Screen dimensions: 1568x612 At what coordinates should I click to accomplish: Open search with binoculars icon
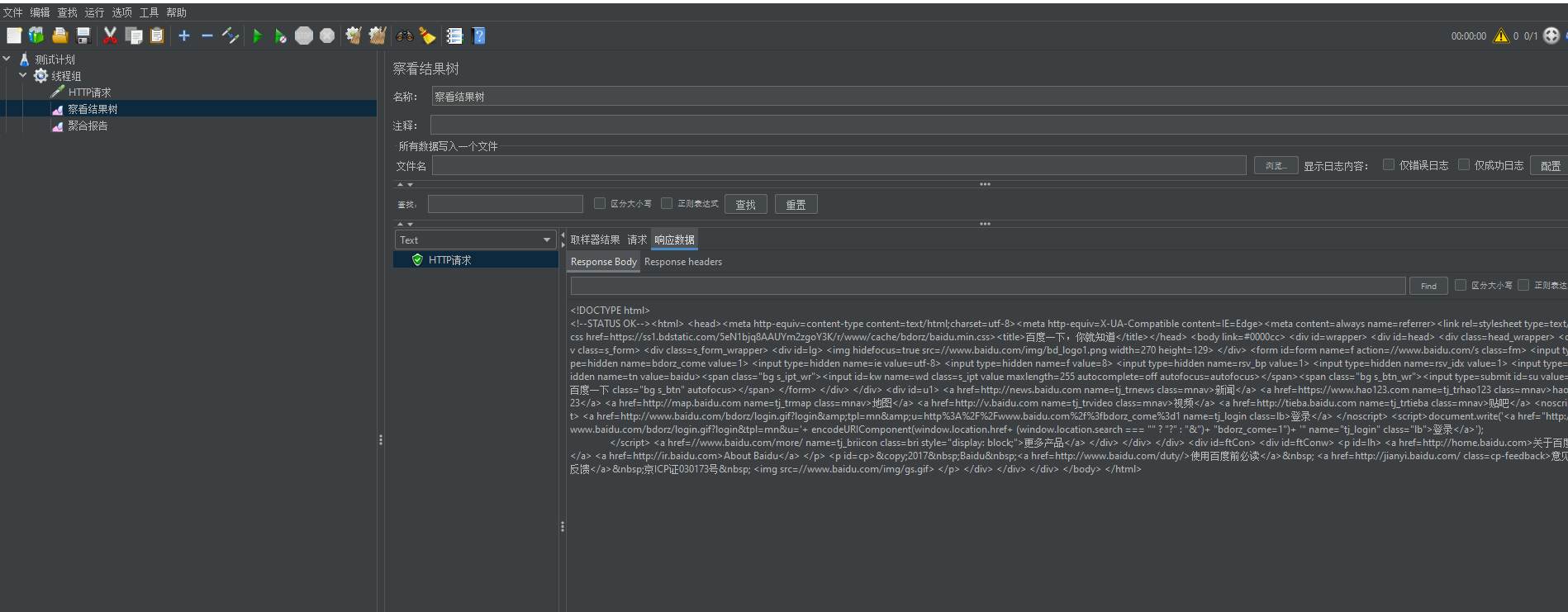[405, 36]
